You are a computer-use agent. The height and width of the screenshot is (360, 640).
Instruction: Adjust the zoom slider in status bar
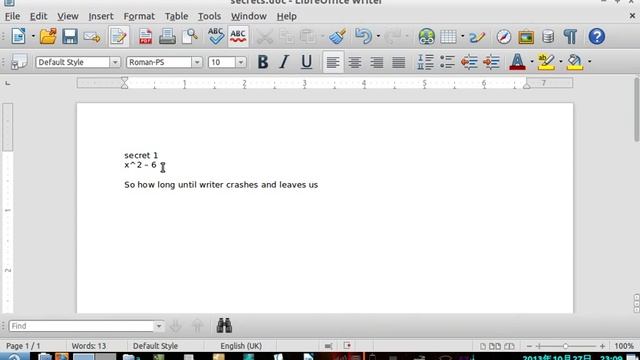coord(565,346)
